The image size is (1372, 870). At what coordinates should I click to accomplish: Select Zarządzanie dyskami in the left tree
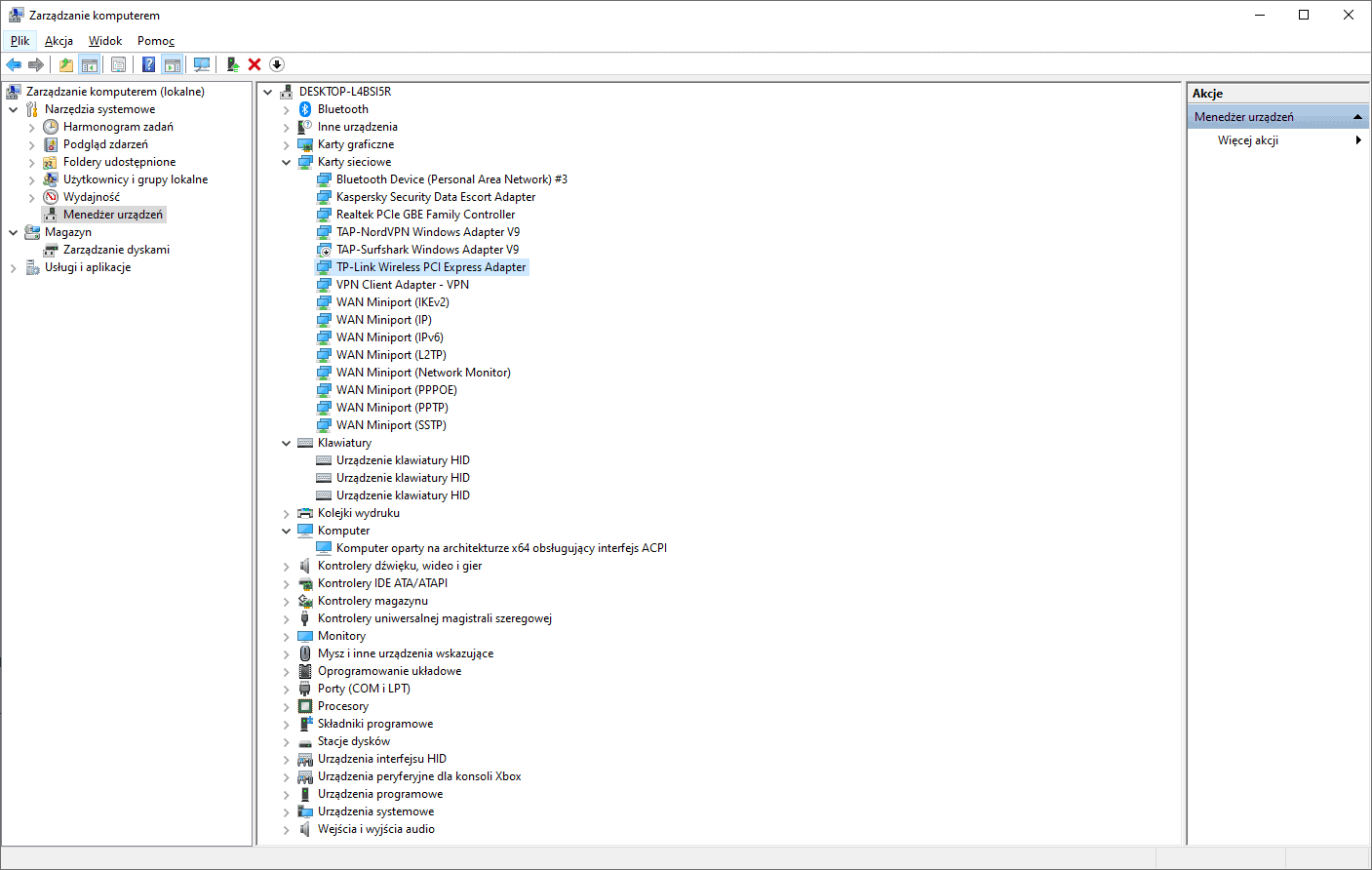[116, 250]
